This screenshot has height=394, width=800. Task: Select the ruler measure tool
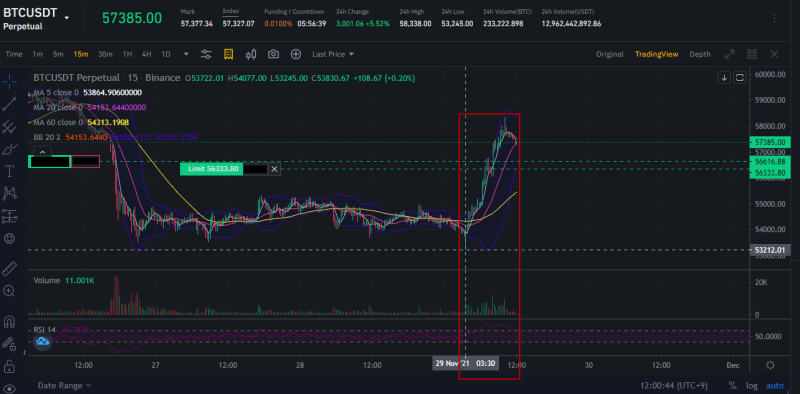tap(9, 268)
